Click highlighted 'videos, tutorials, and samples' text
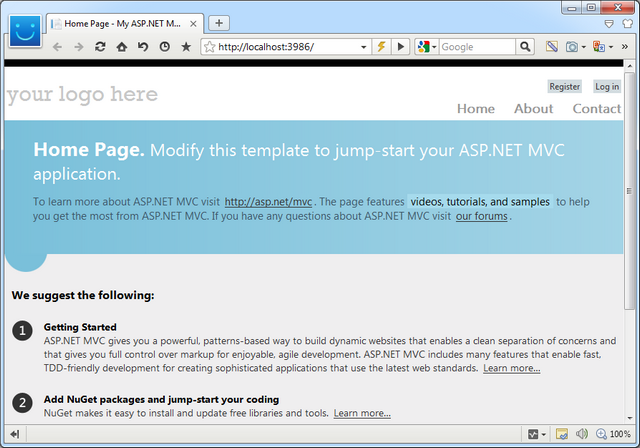The image size is (640, 448). pos(480,202)
